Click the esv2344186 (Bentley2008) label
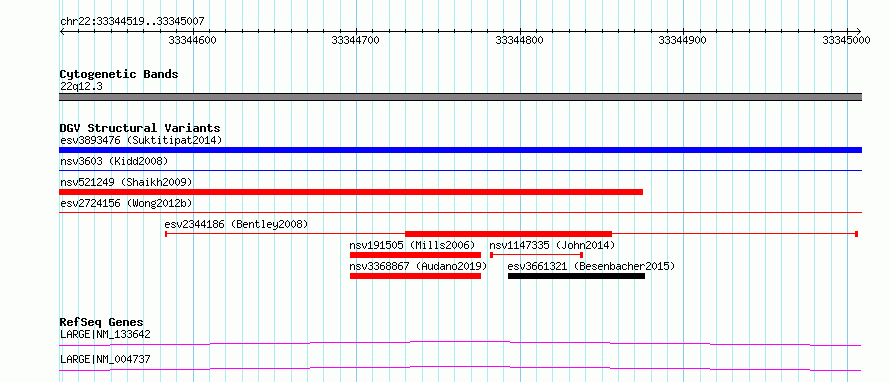The image size is (890, 382). pyautogui.click(x=236, y=224)
